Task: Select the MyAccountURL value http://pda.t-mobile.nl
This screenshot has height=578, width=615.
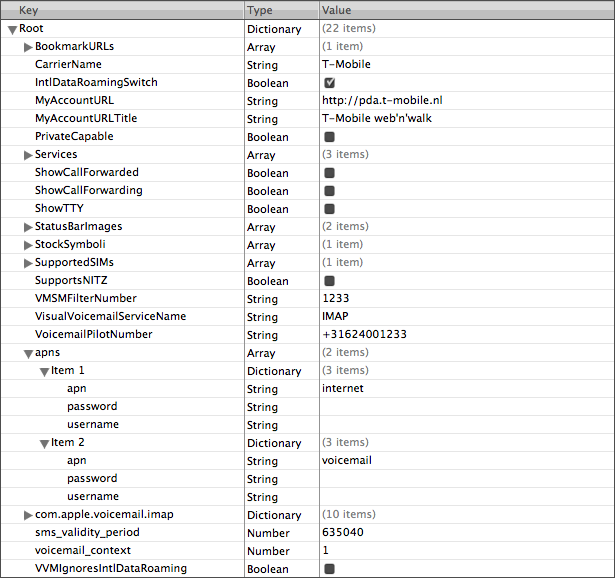Action: (x=382, y=100)
